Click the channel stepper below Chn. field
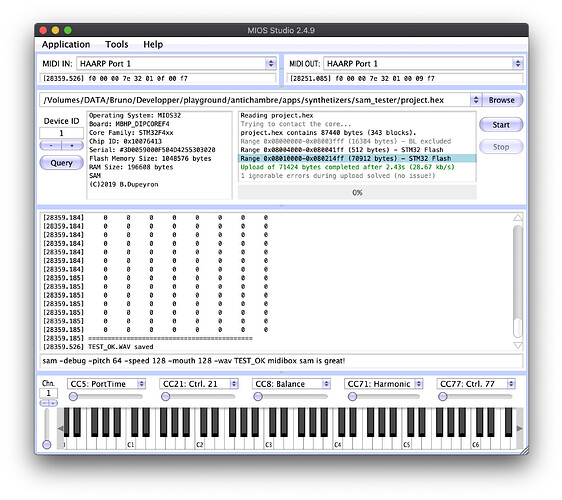562x500 pixels. [48, 403]
